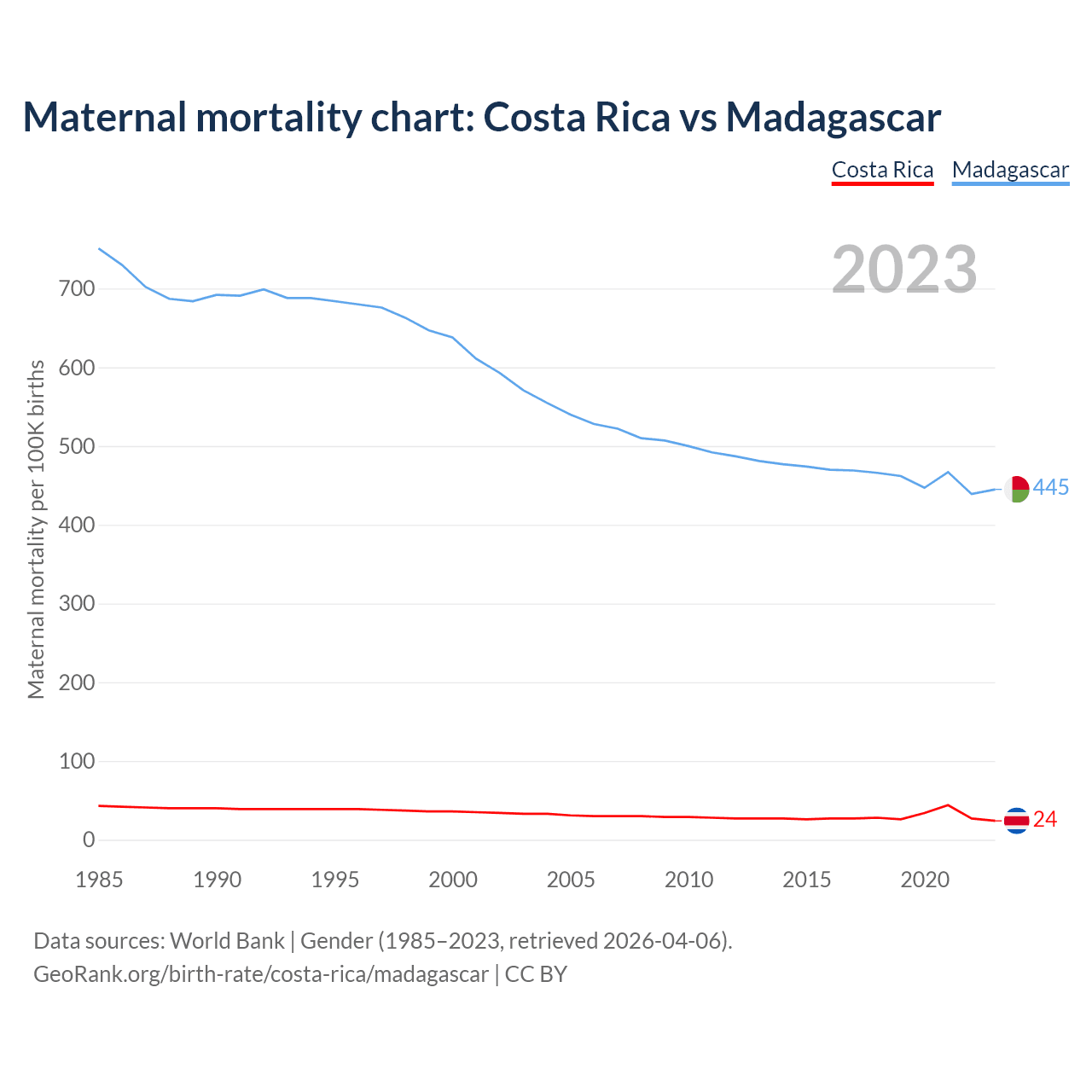Click the 700 y-axis tick label
Screen dimensions: 1092x1092
[77, 289]
